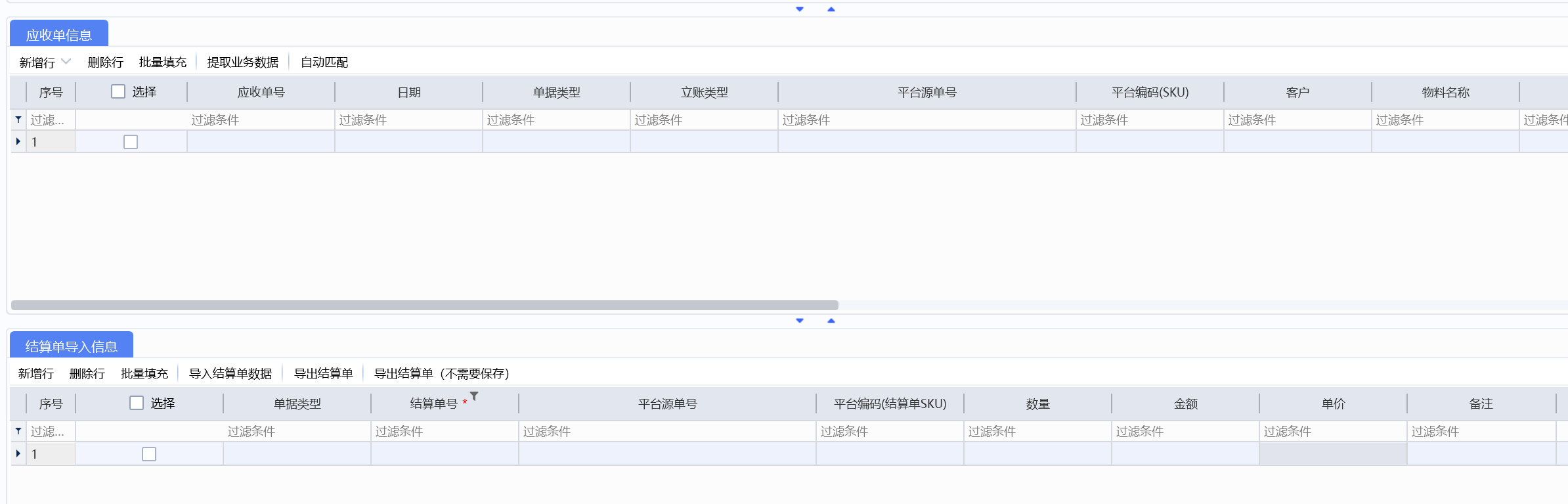Switch to the 结算单导入信息 tab
Viewport: 1568px width, 504px height.
point(72,346)
